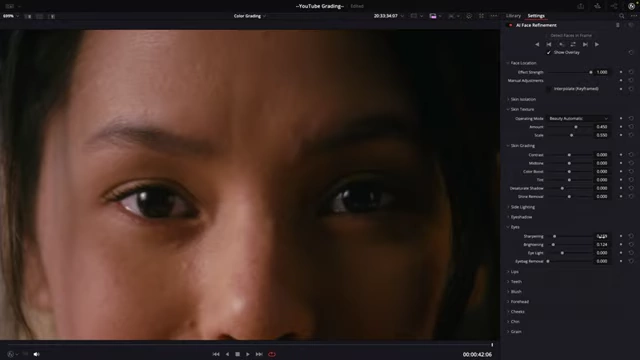Track face forward and reverse icon
The width and height of the screenshot is (640, 360).
pyautogui.click(x=573, y=44)
